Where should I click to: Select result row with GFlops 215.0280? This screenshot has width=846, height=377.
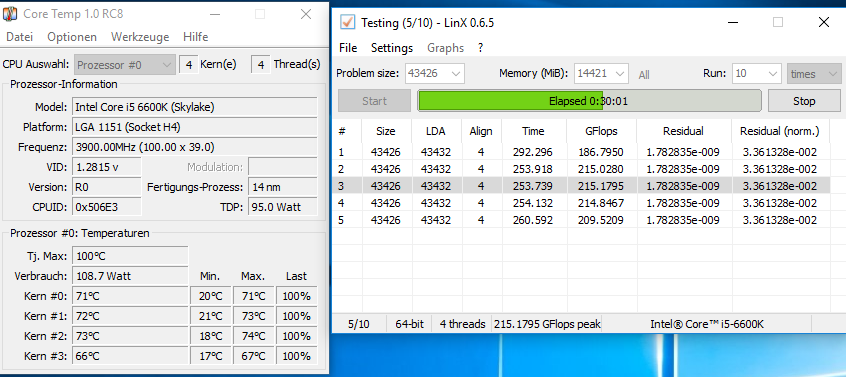(582, 169)
